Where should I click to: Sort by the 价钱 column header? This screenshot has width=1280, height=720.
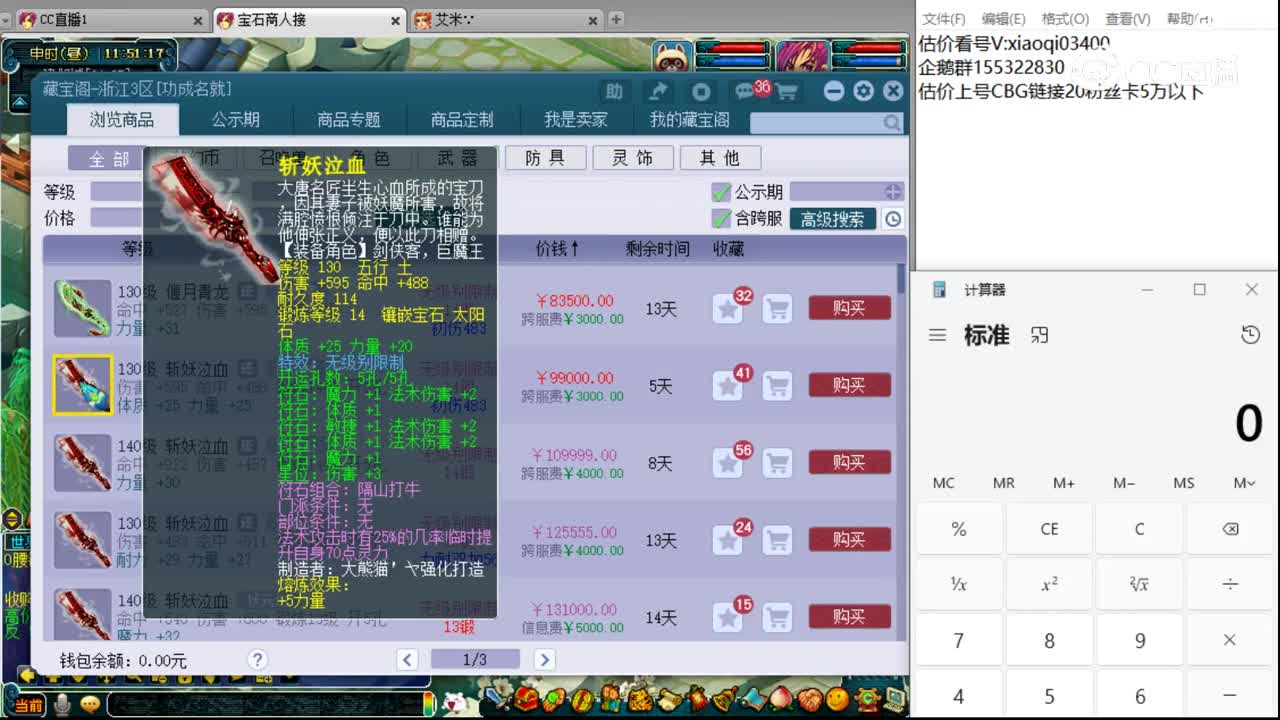click(558, 249)
